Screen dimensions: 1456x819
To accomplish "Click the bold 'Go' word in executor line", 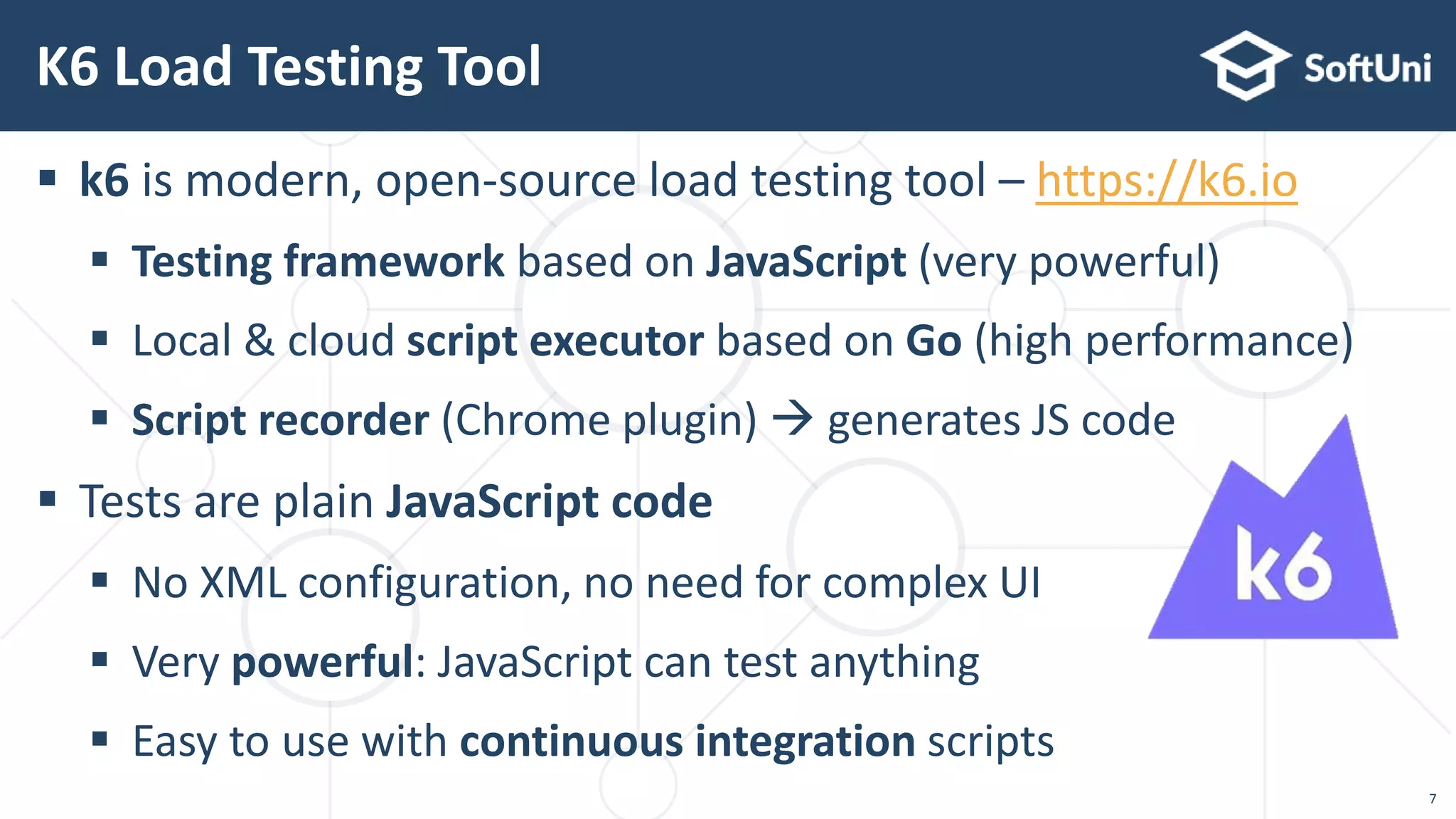I will point(933,341).
